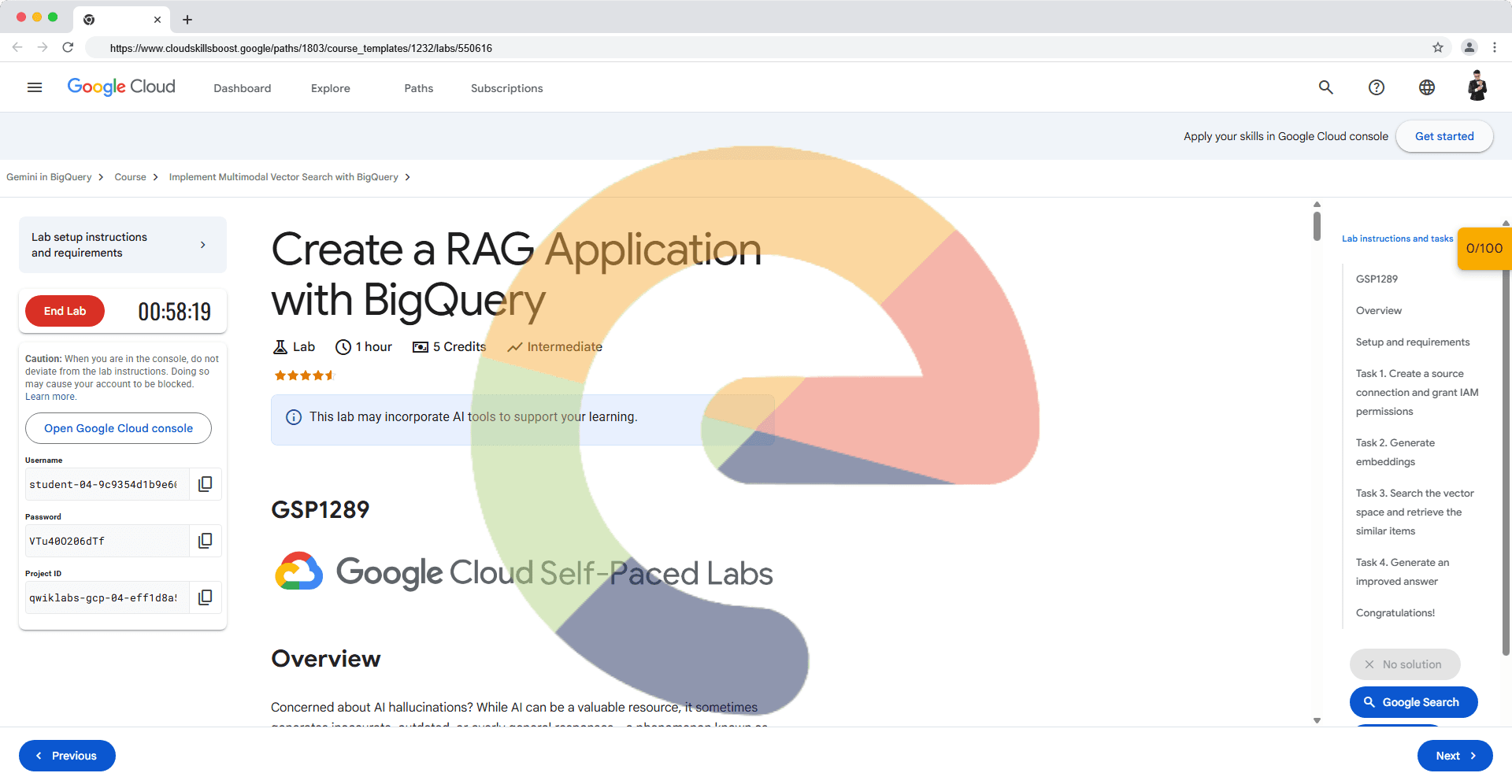Open the Subscriptions menu item
The image size is (1512, 784).
click(506, 88)
